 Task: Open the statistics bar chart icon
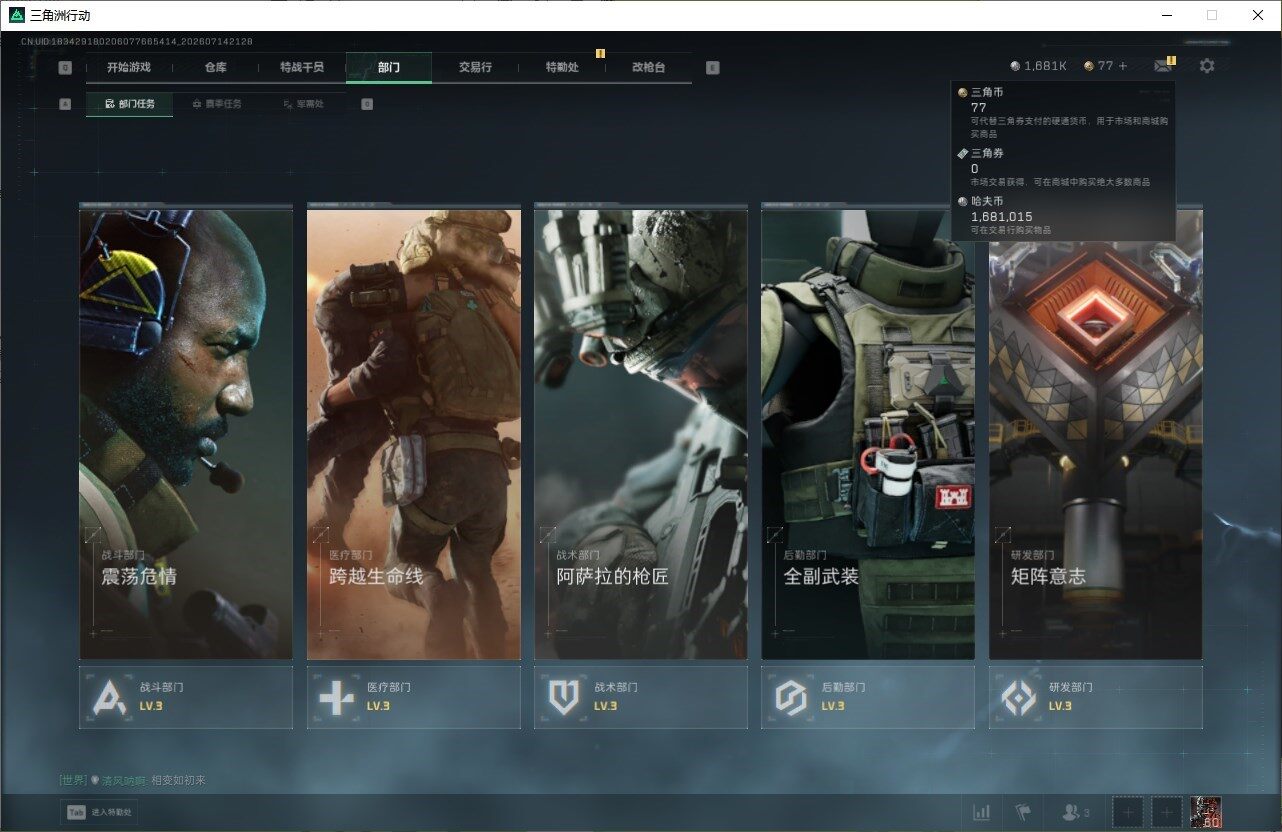982,812
